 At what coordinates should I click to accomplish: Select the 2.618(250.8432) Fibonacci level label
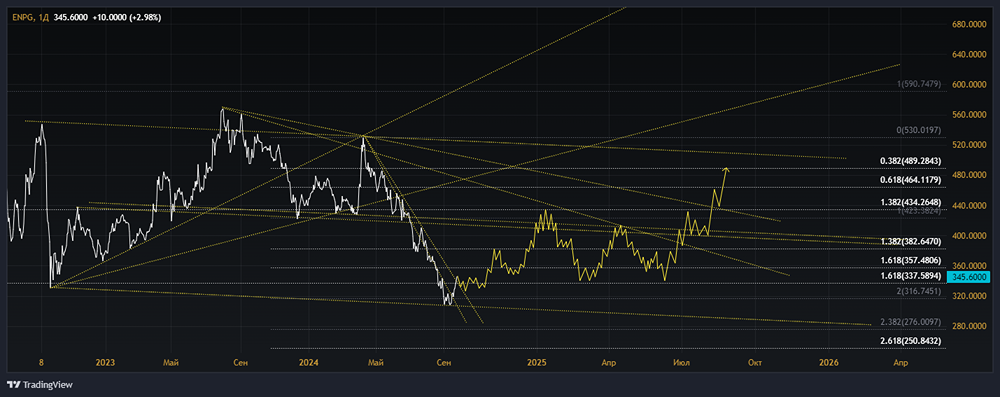pos(910,341)
